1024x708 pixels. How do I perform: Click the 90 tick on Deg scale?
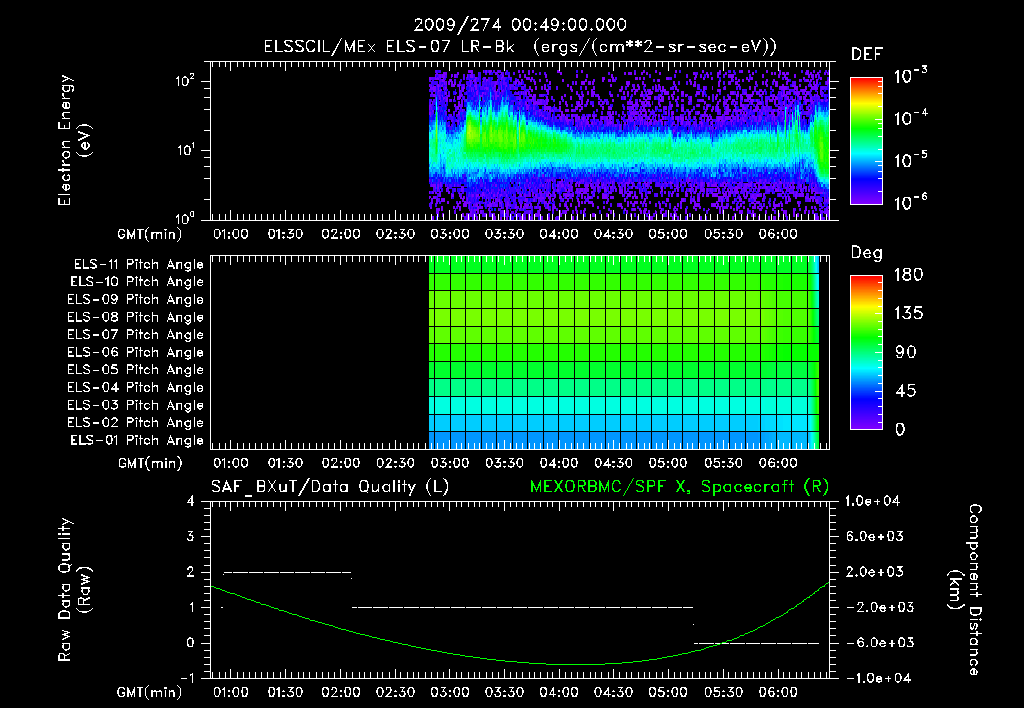click(905, 353)
